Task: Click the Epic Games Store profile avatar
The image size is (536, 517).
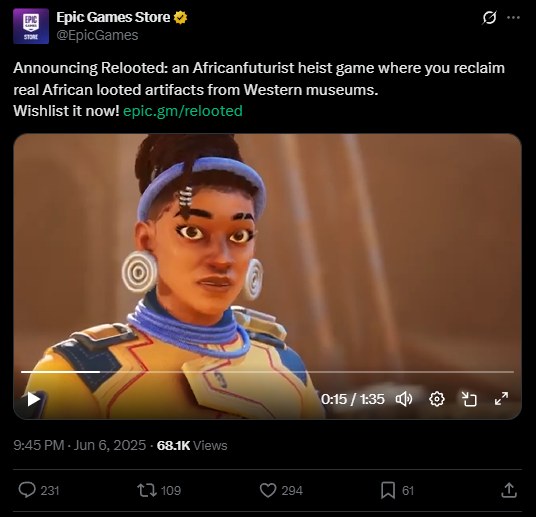Action: point(31,26)
